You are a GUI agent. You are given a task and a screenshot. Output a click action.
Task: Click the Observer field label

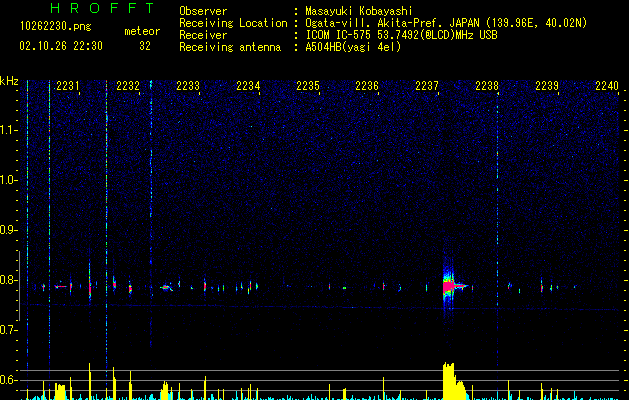(x=203, y=11)
